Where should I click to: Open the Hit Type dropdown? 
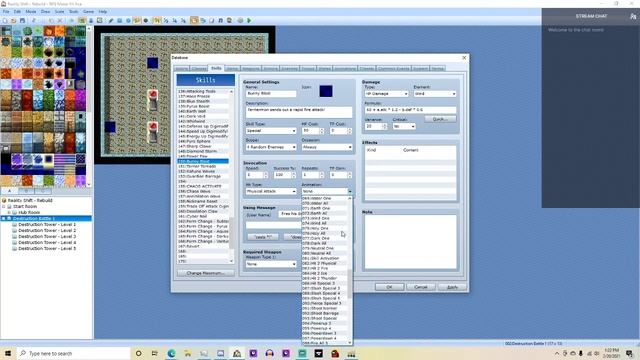[x=271, y=191]
